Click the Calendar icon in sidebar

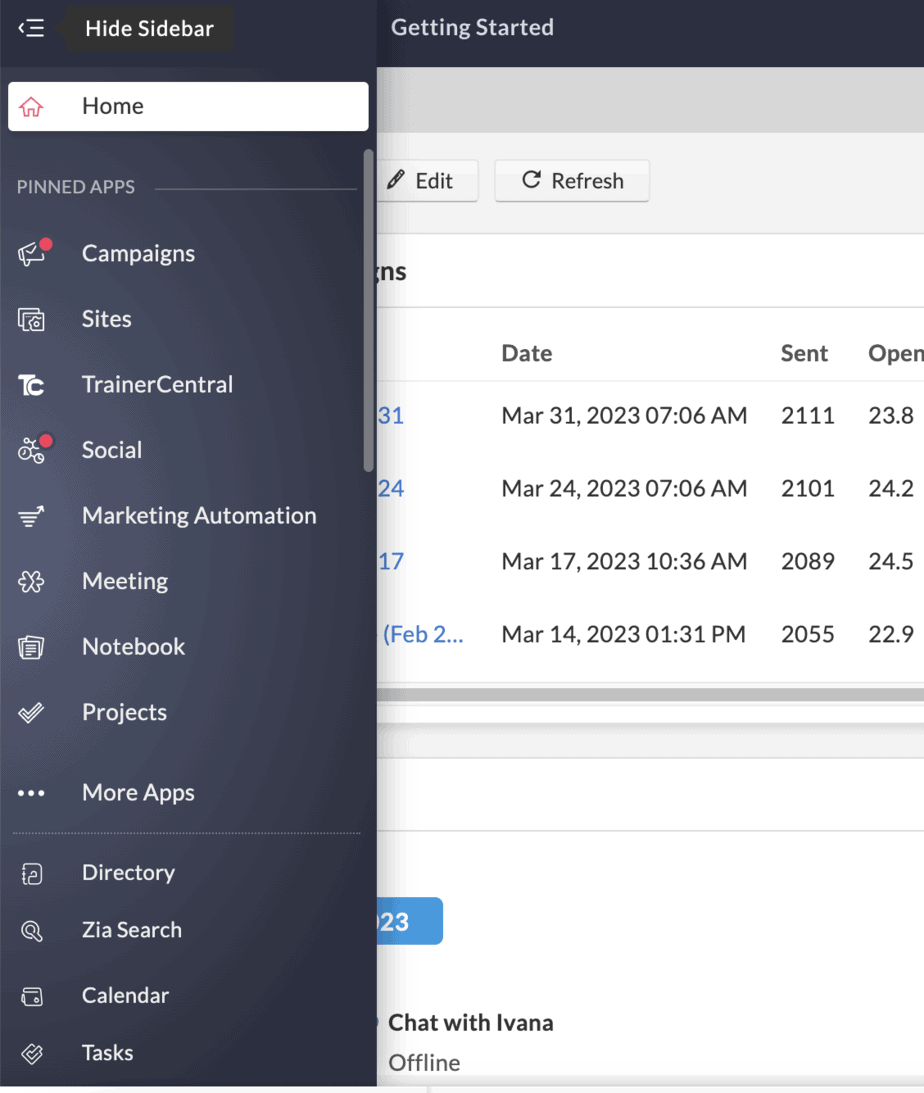tap(31, 996)
